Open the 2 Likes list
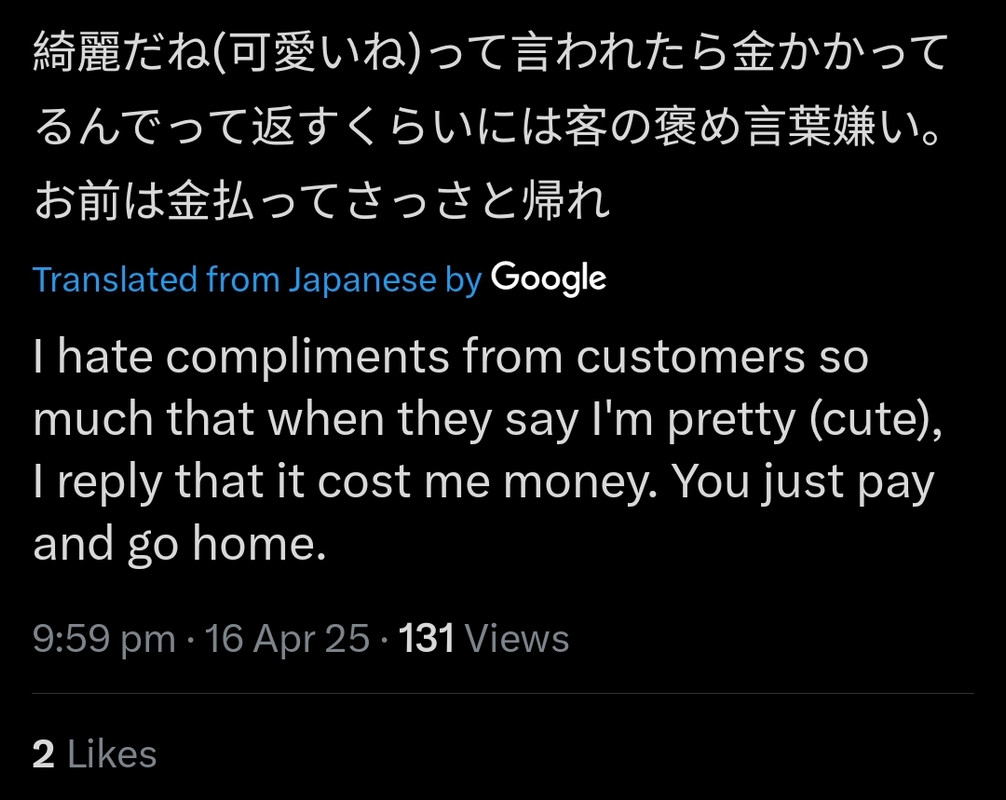Image resolution: width=1006 pixels, height=800 pixels. click(x=95, y=754)
